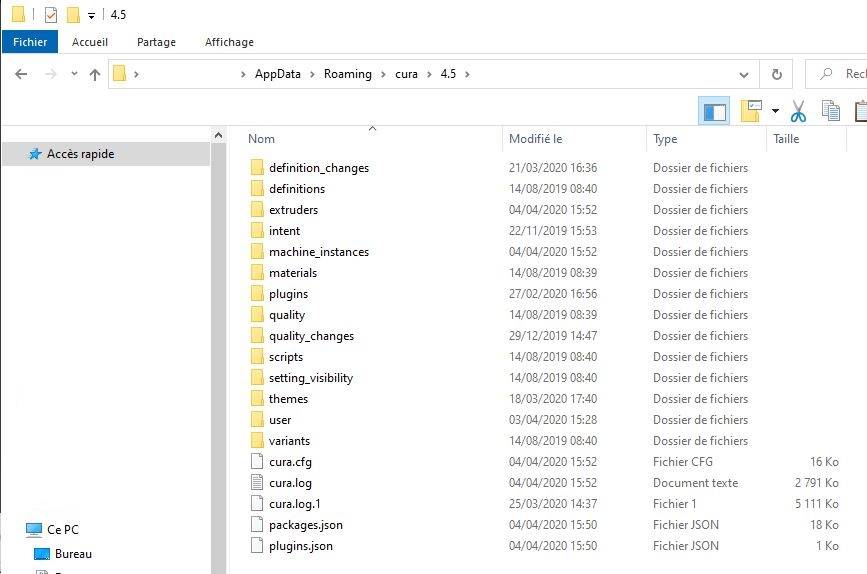This screenshot has height=574, width=867.
Task: Expand chevron after Roaming in breadcrumb
Action: point(383,75)
